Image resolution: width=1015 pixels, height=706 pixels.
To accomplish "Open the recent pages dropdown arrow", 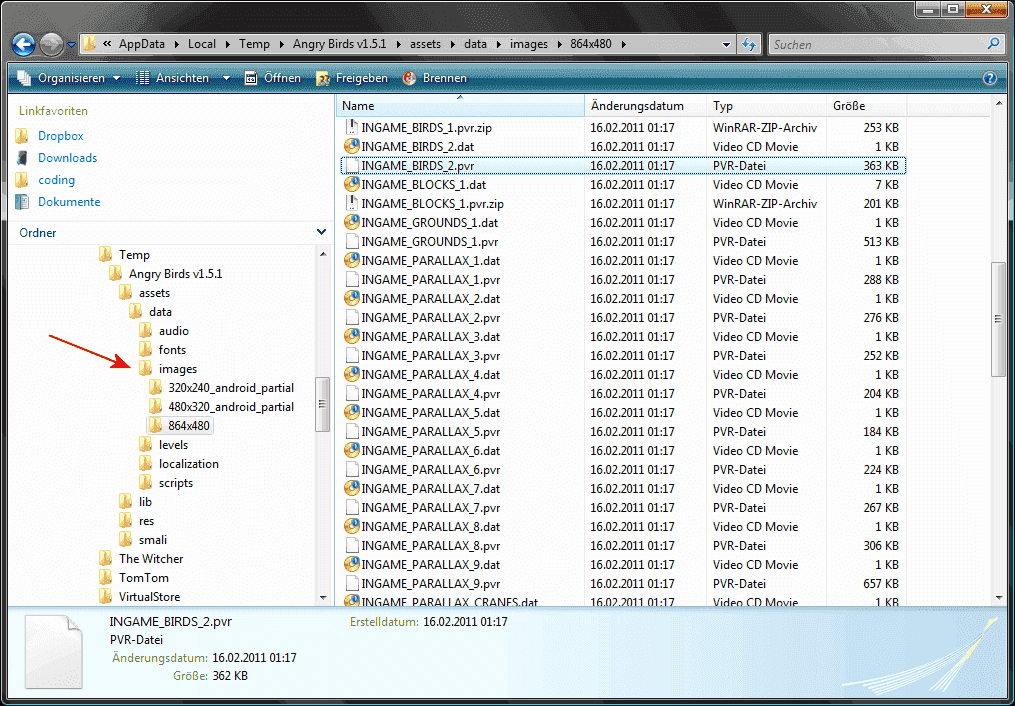I will pos(71,45).
